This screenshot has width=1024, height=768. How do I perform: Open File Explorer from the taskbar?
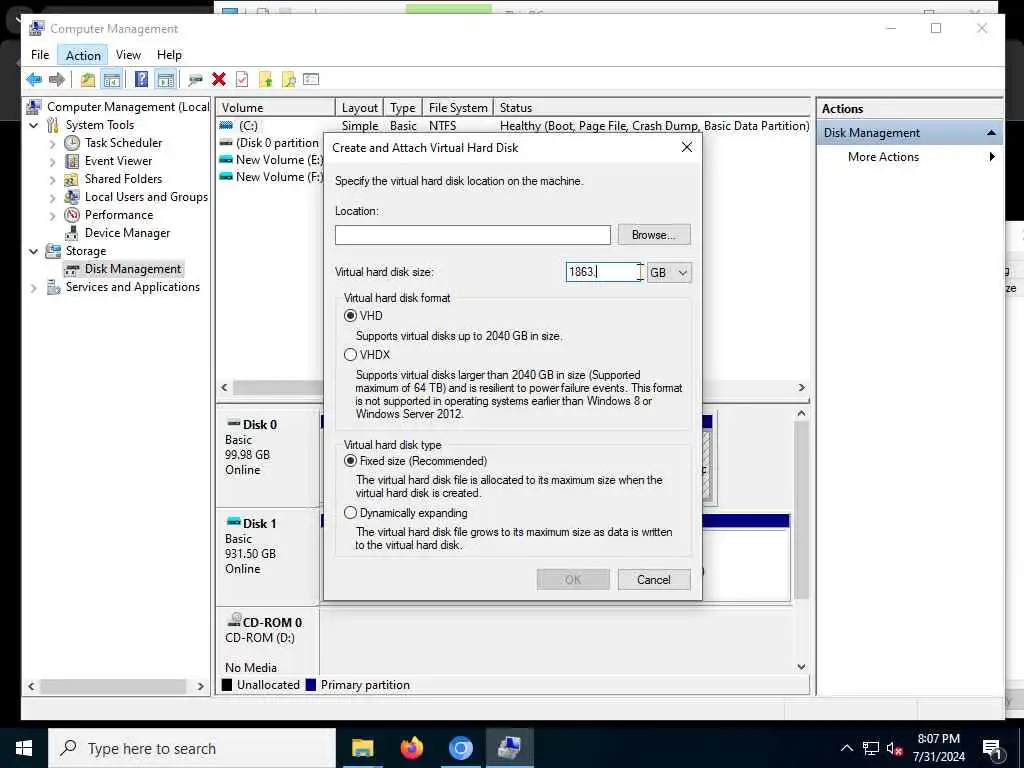[362, 748]
